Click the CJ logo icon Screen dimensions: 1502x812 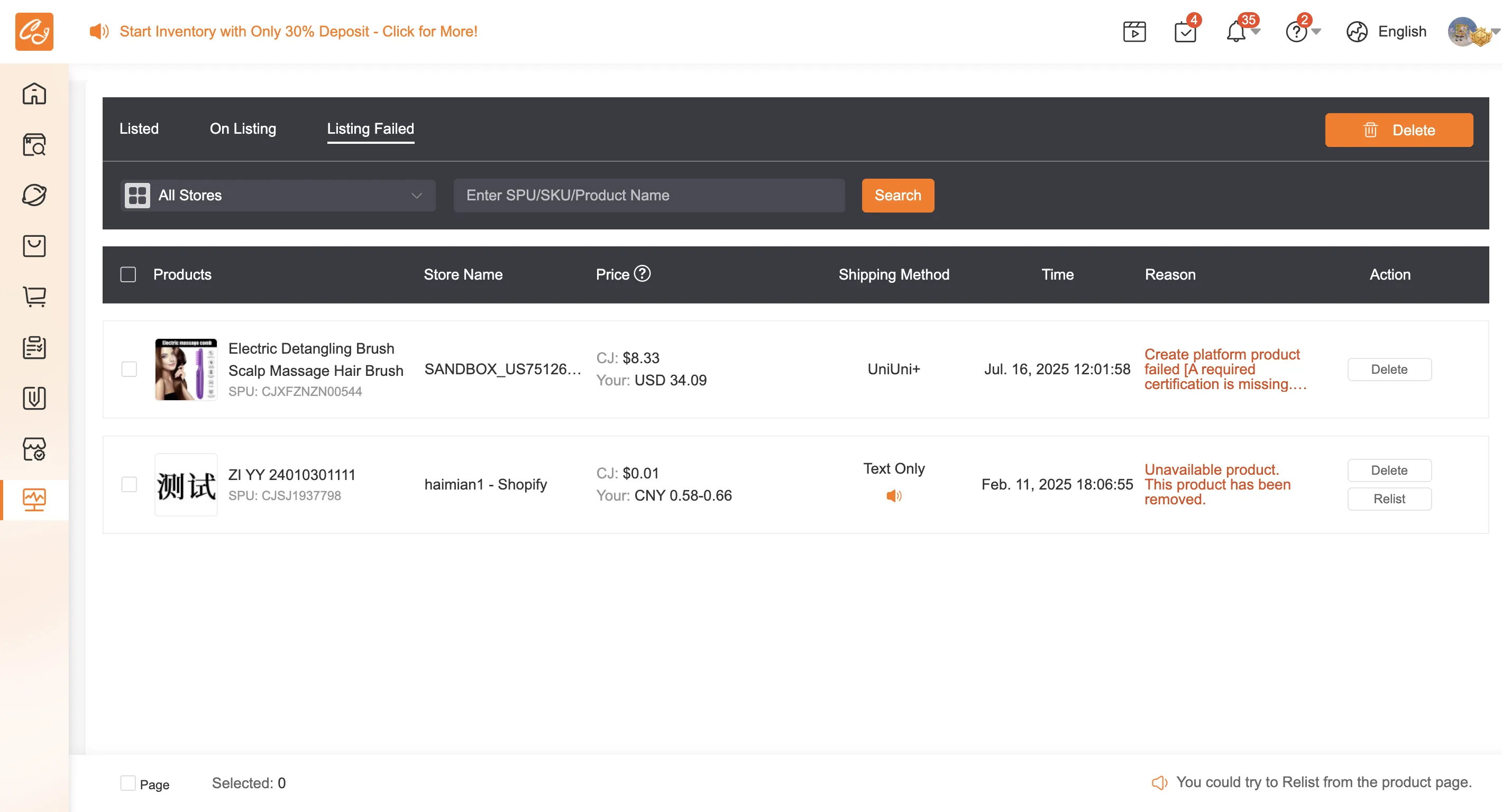tap(34, 32)
